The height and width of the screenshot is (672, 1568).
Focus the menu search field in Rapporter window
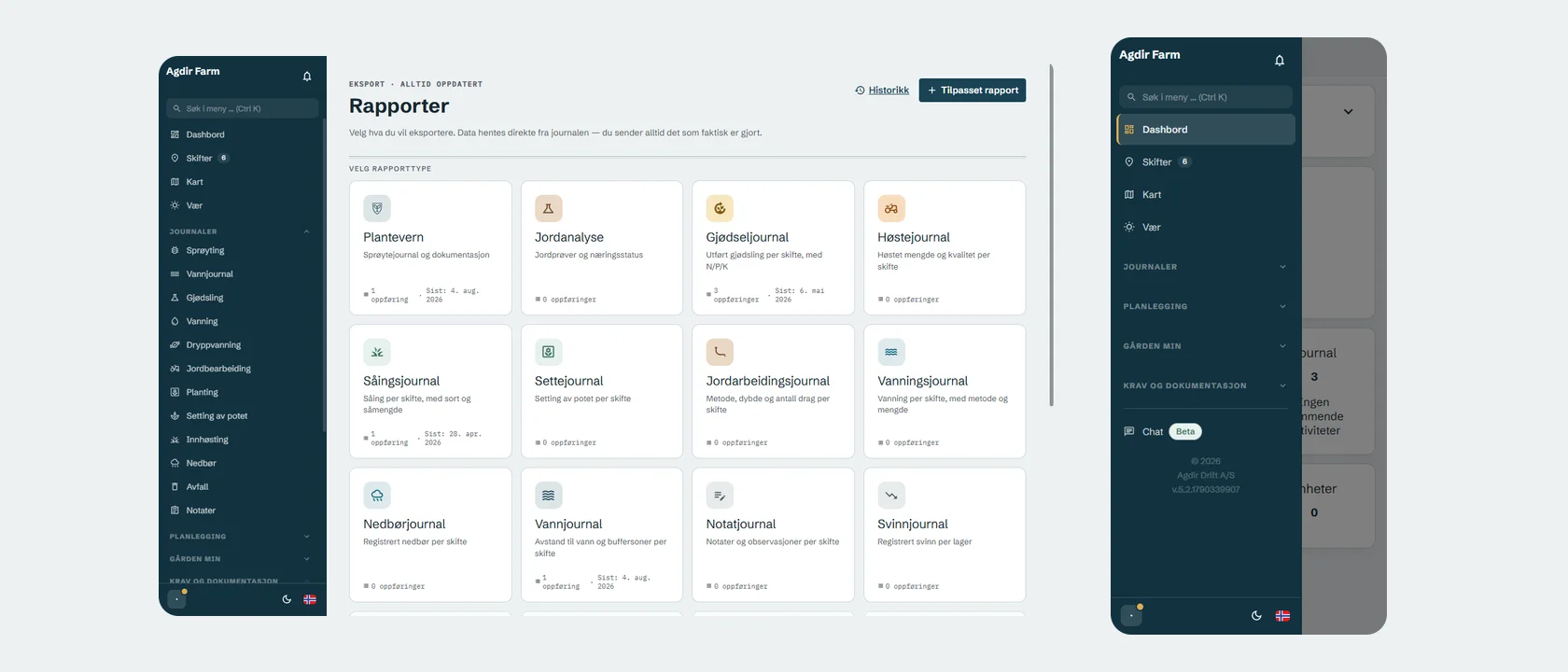242,108
